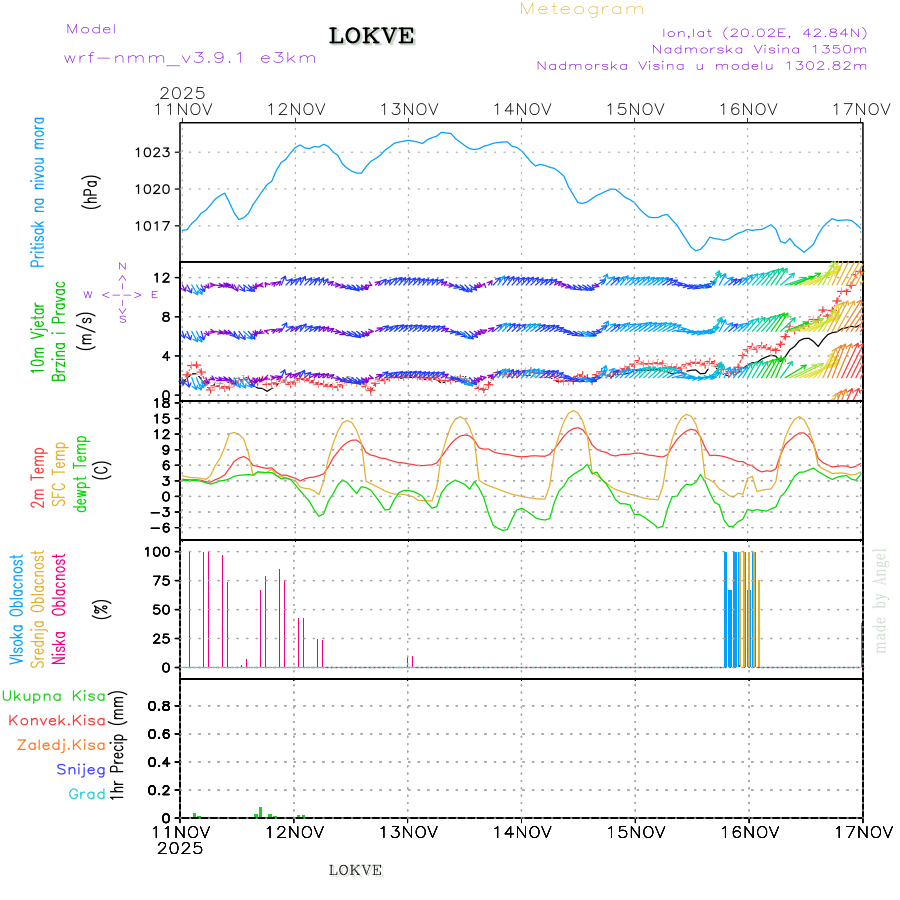Select 16NOV on the bottom date axis

[749, 831]
